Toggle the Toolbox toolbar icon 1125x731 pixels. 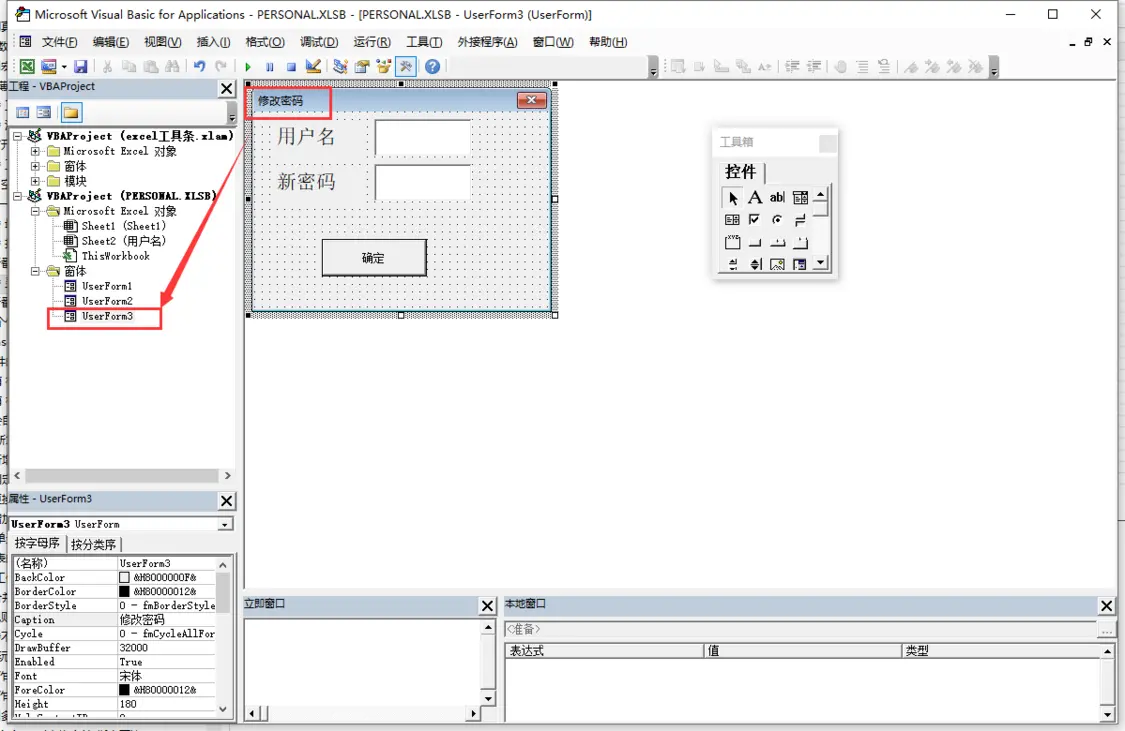pyautogui.click(x=406, y=67)
